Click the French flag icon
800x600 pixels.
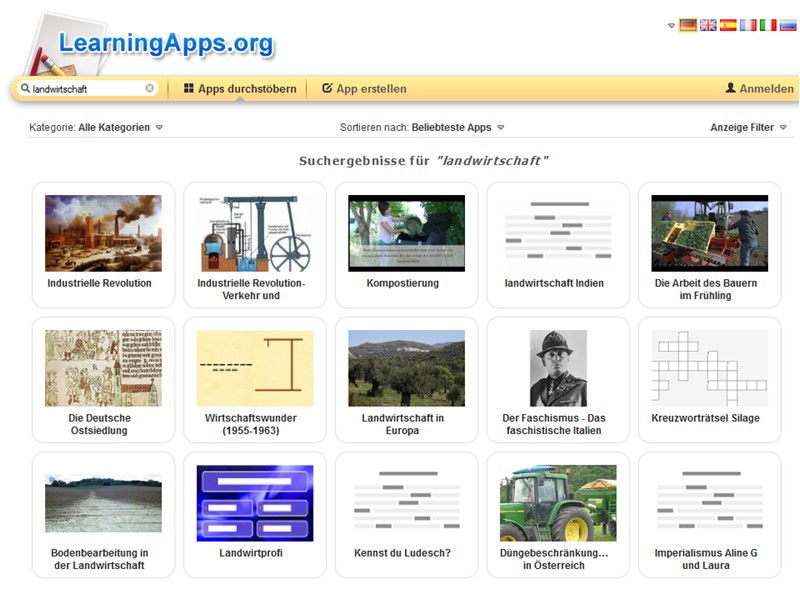tap(748, 25)
